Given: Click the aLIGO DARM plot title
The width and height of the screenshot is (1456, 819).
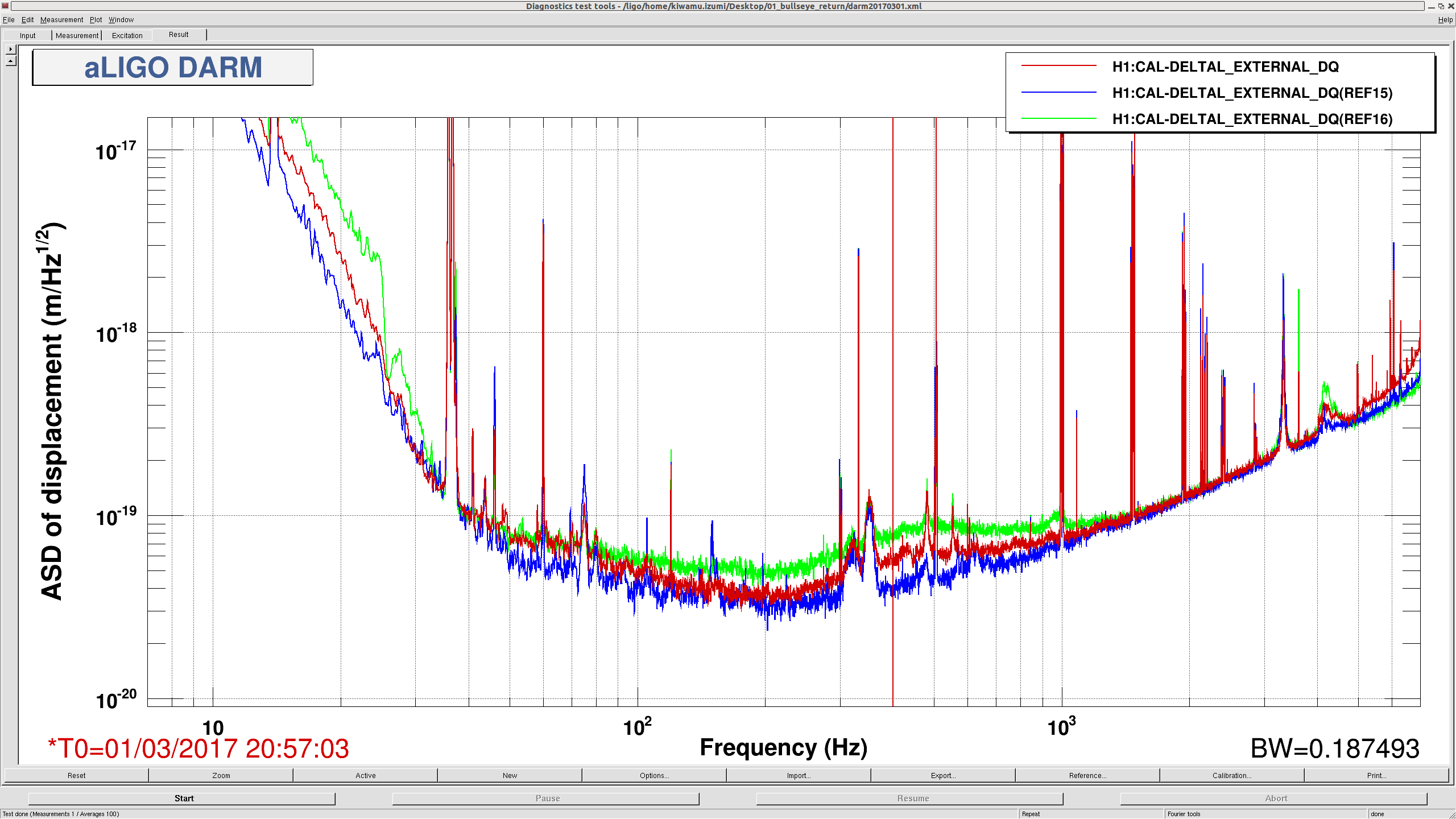Looking at the screenshot, I should (x=173, y=67).
